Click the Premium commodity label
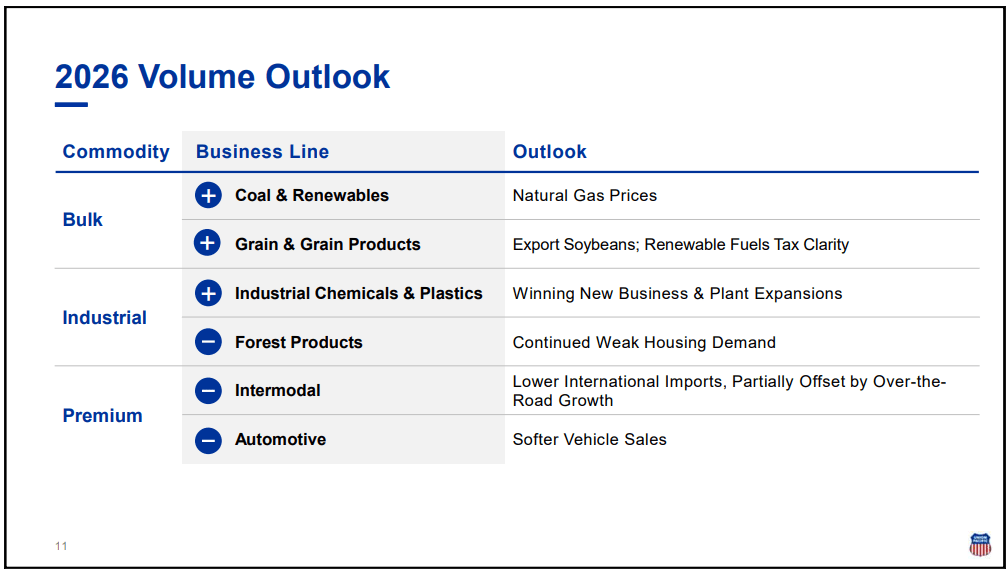Viewport: 1006px width, 572px height. pos(103,416)
